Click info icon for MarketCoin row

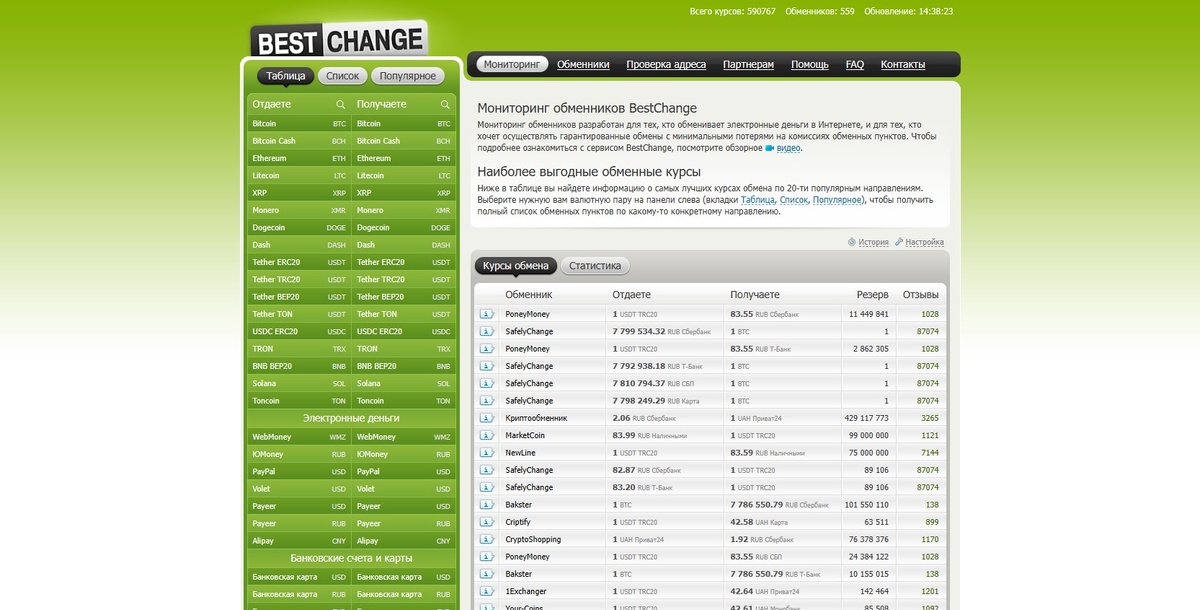tap(487, 435)
